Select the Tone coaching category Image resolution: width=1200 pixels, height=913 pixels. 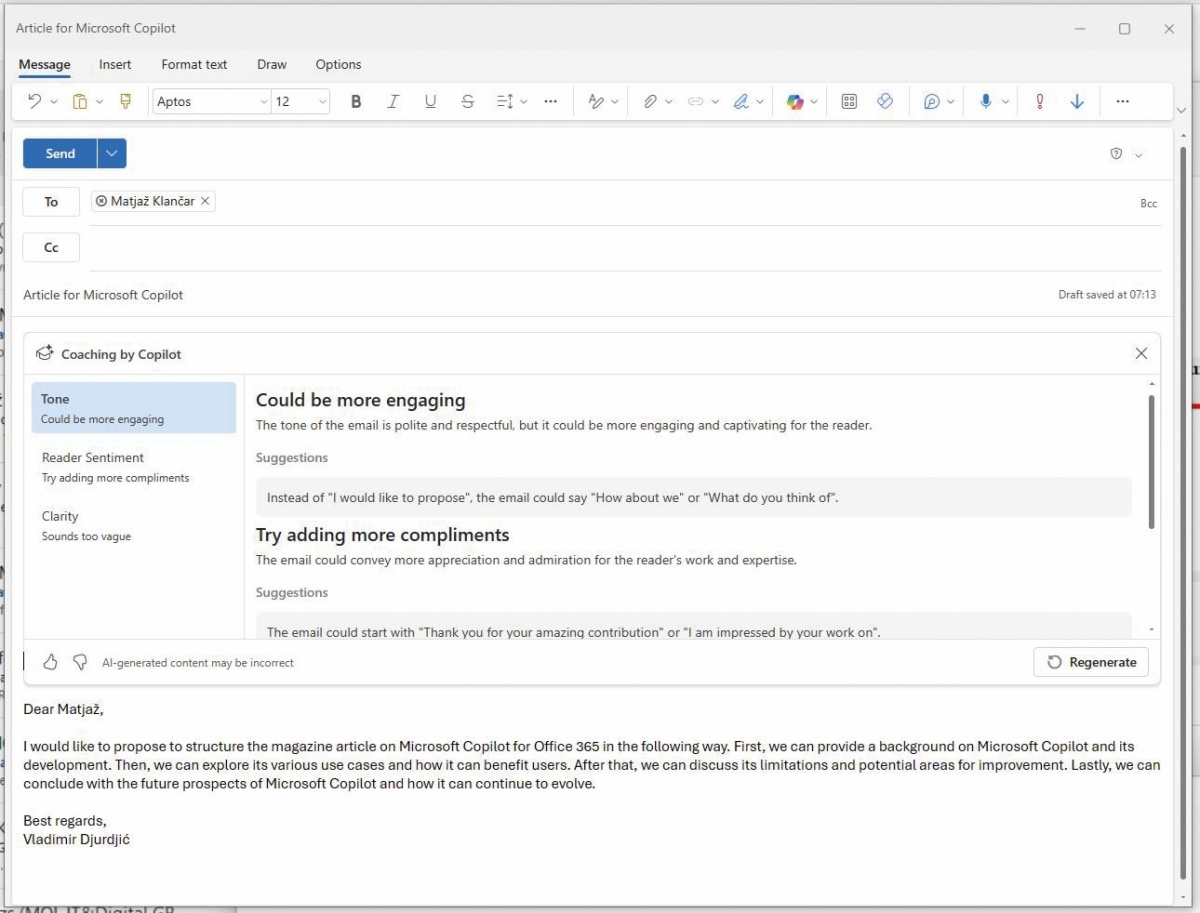134,408
